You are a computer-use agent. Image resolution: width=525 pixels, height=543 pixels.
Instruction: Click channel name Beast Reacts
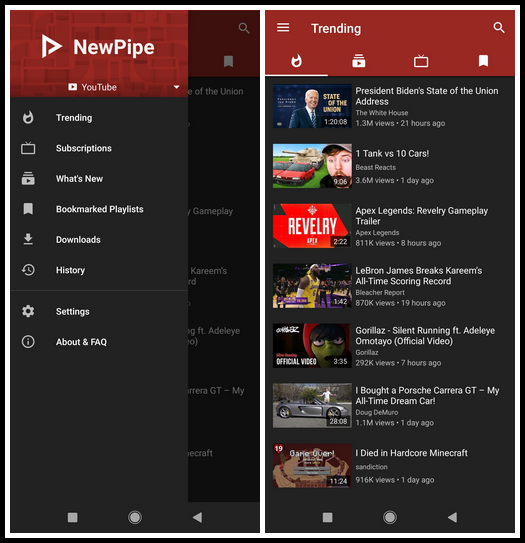pyautogui.click(x=375, y=167)
